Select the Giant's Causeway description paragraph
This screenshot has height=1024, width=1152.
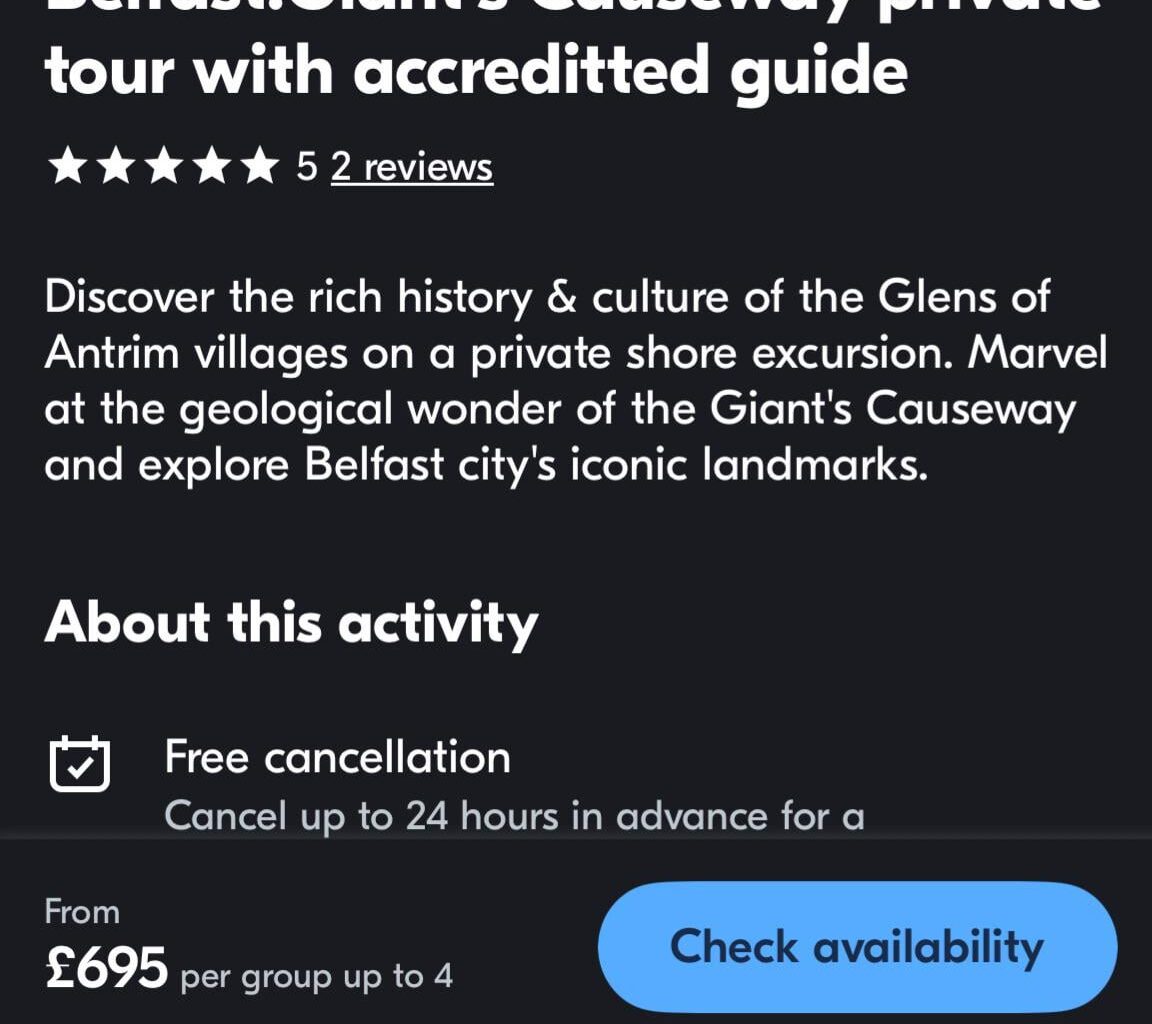575,379
